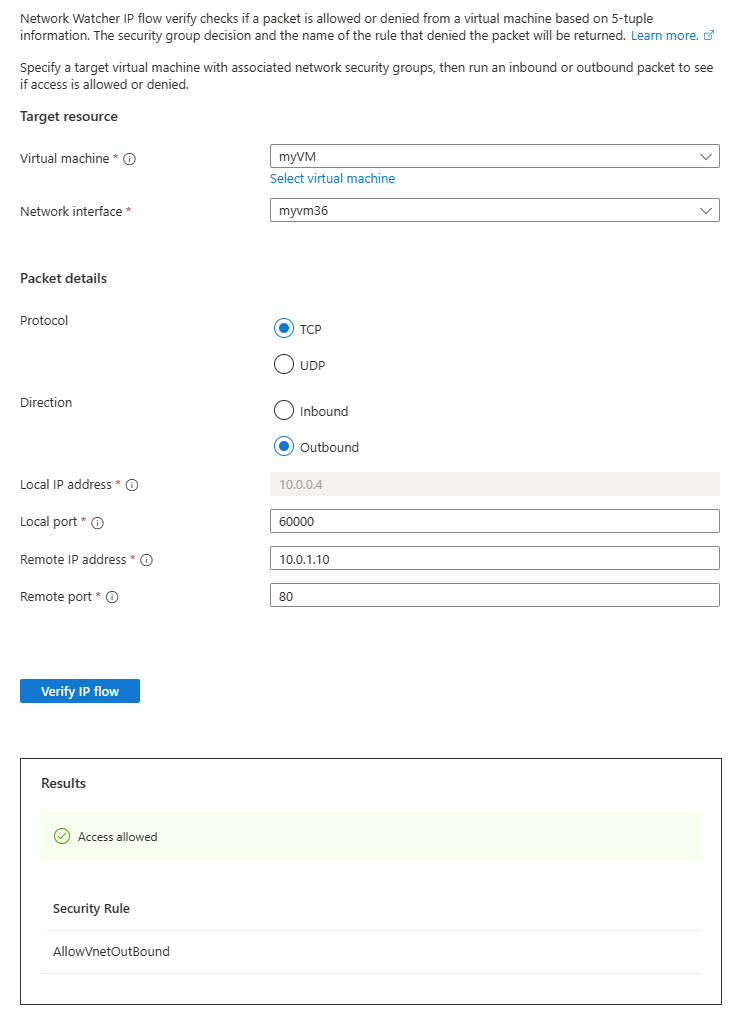Image resolution: width=741 pixels, height=1021 pixels.
Task: Click the Select virtual machine link
Action: [x=332, y=179]
